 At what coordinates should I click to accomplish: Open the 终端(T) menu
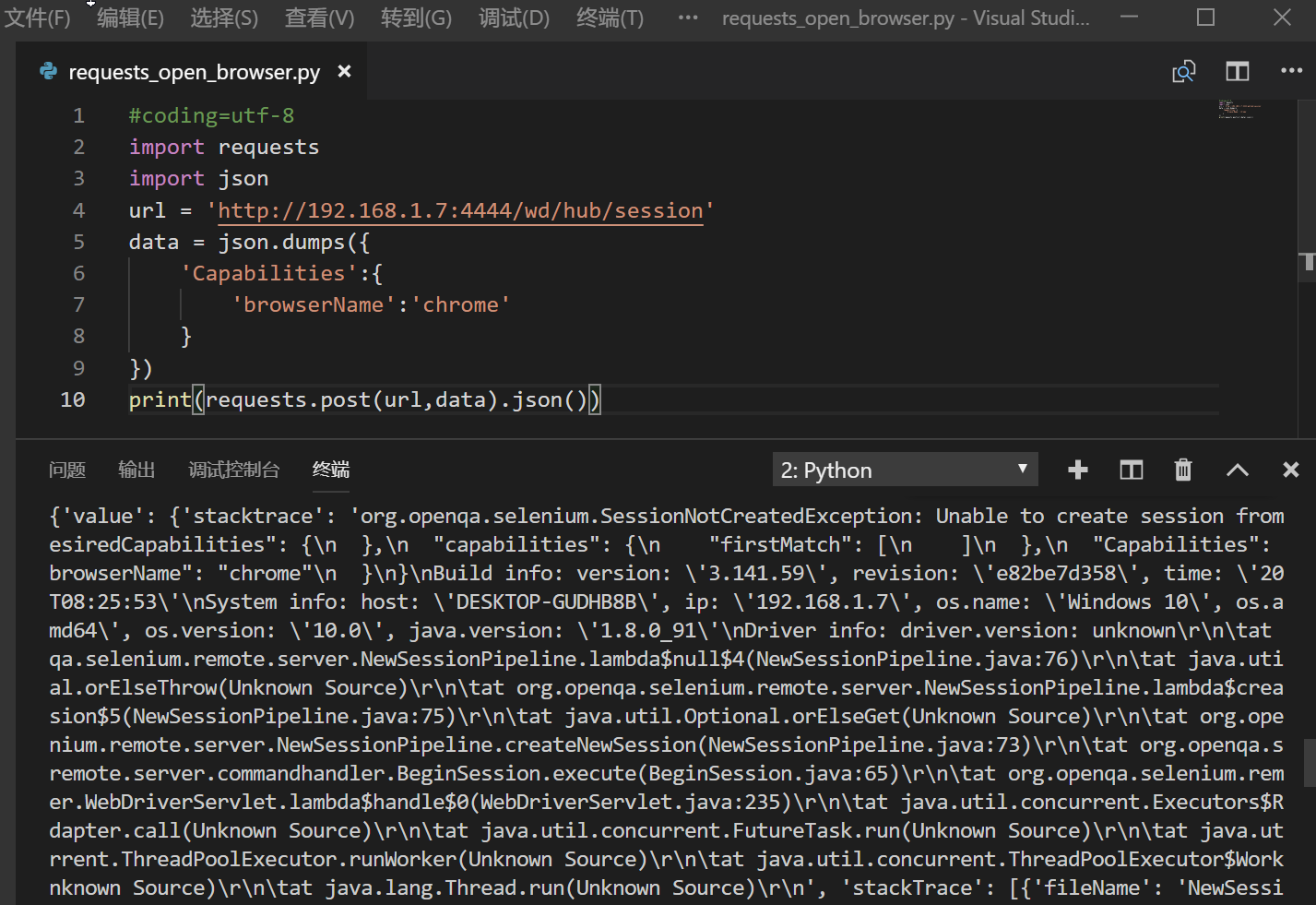[610, 18]
